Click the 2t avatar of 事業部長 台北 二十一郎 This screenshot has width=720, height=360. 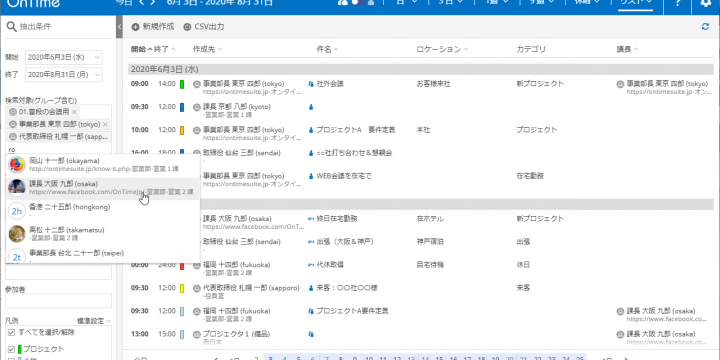(x=17, y=257)
